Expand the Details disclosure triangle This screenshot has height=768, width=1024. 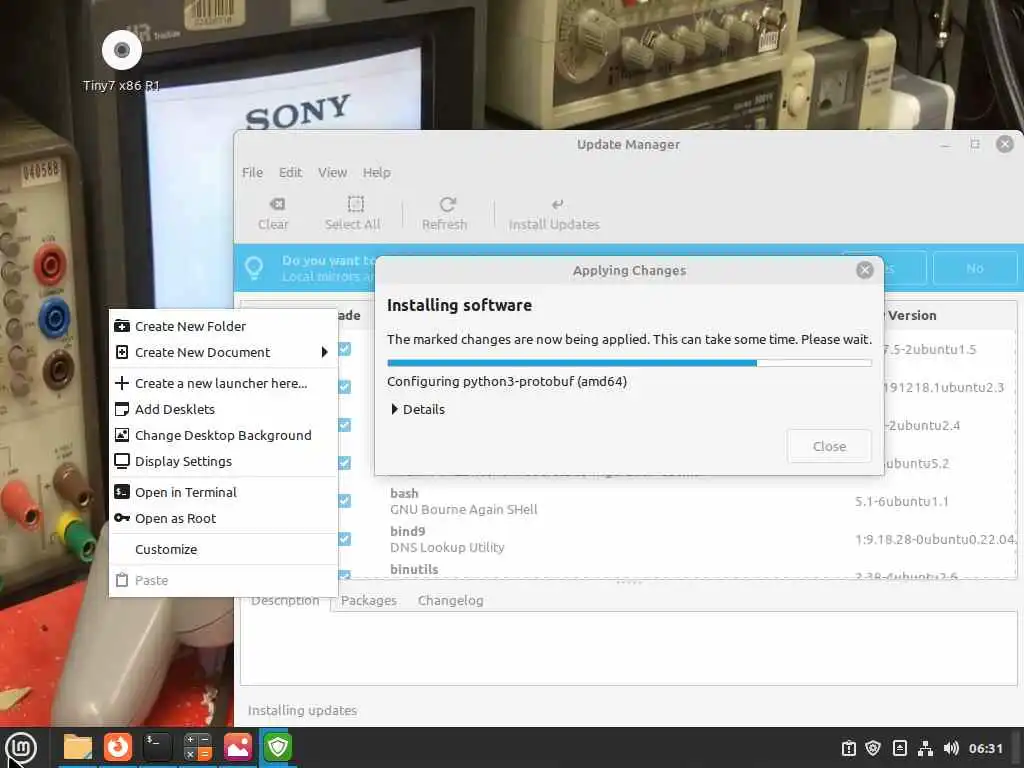pyautogui.click(x=394, y=409)
